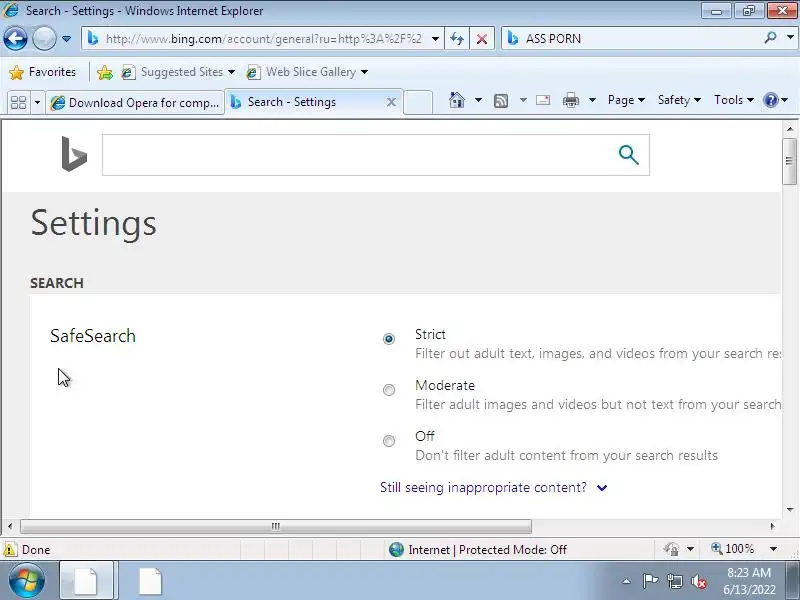Click the Help question mark icon
Image resolution: width=800 pixels, height=600 pixels.
pyautogui.click(x=770, y=100)
